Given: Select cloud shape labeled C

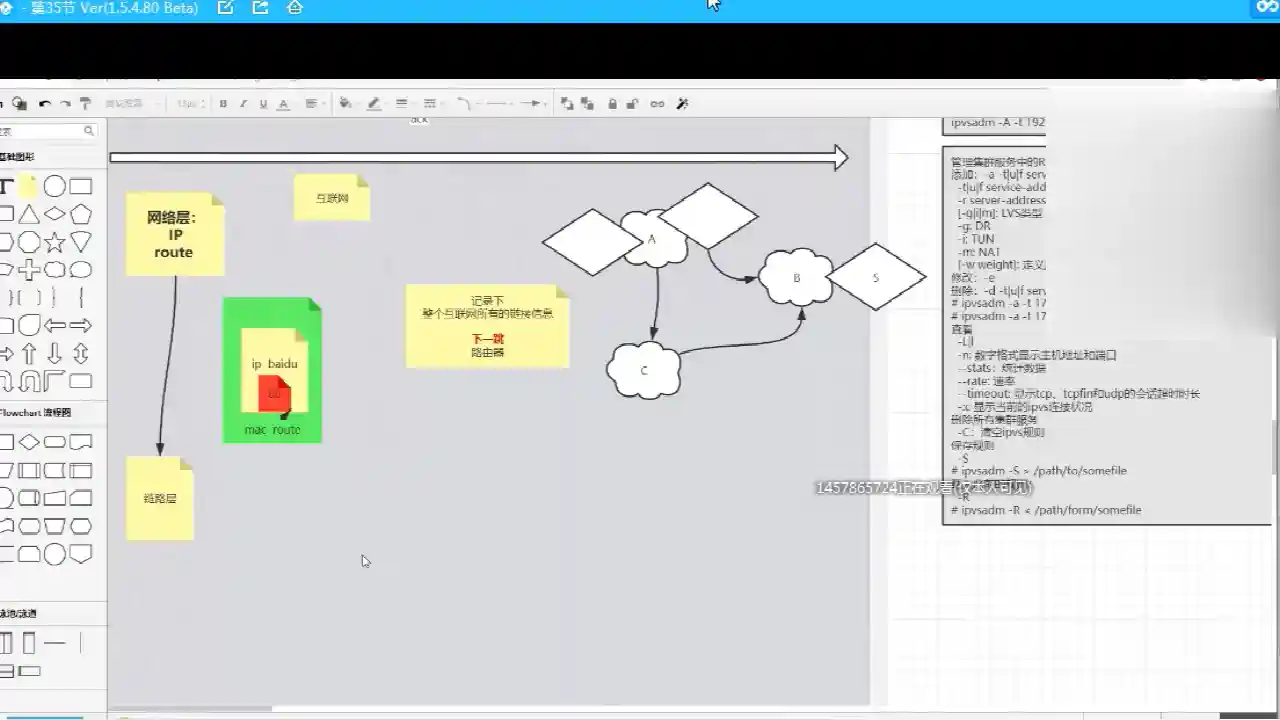Looking at the screenshot, I should [644, 370].
